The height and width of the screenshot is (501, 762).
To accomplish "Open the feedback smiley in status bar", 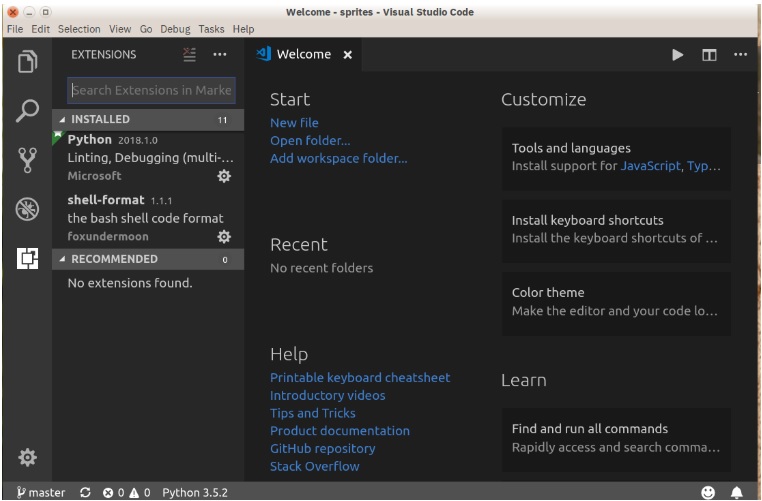I will click(708, 492).
